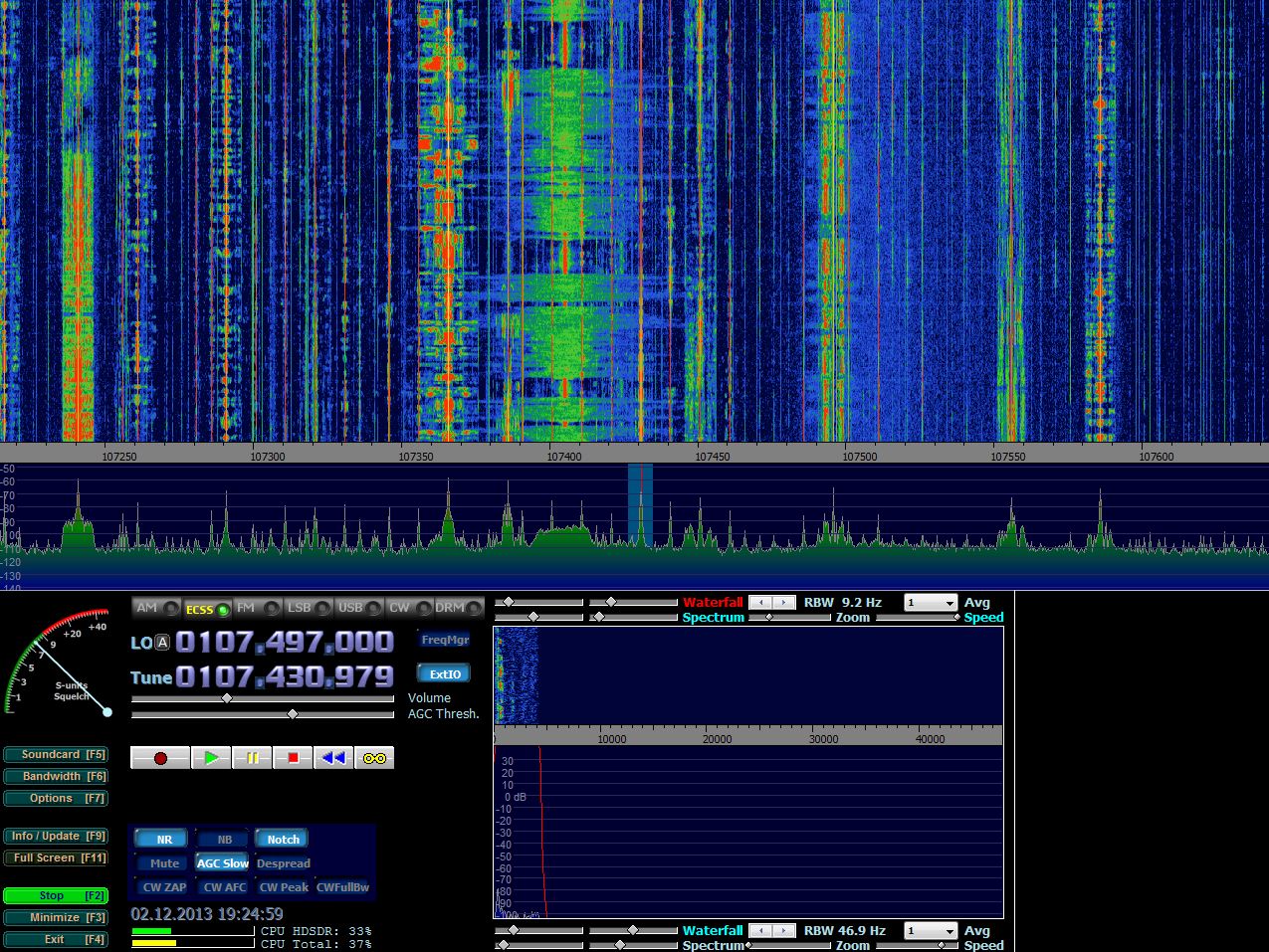Click the red square stop playback icon
The width and height of the screenshot is (1269, 952).
coord(293,758)
